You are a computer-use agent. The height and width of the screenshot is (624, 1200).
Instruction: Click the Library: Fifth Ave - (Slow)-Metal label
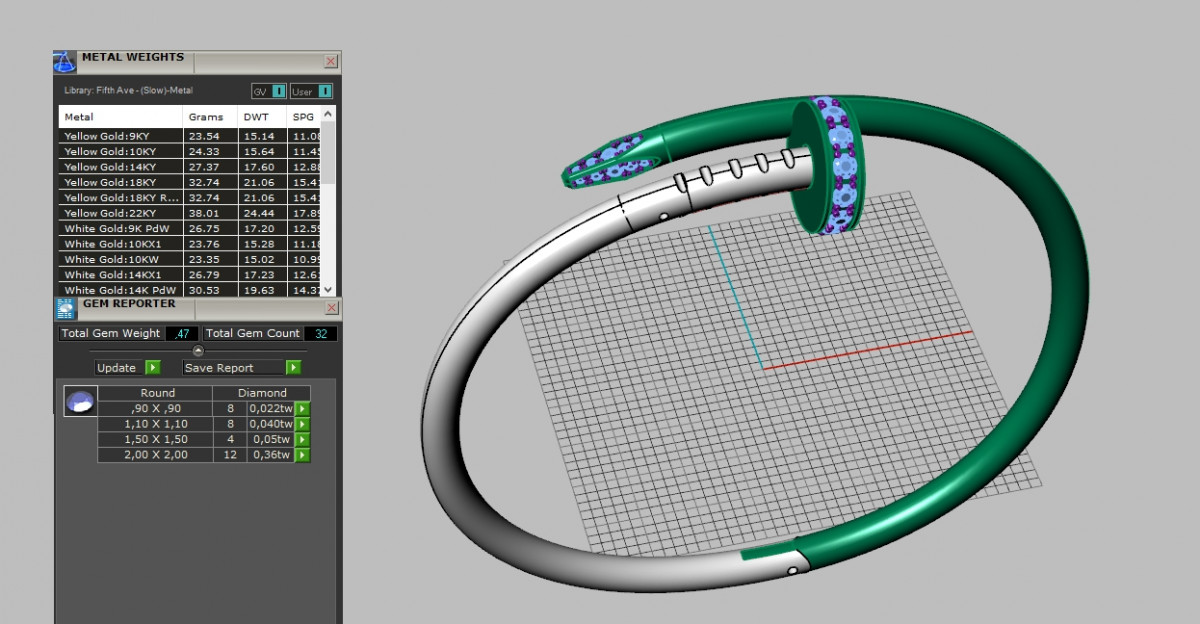click(x=128, y=91)
